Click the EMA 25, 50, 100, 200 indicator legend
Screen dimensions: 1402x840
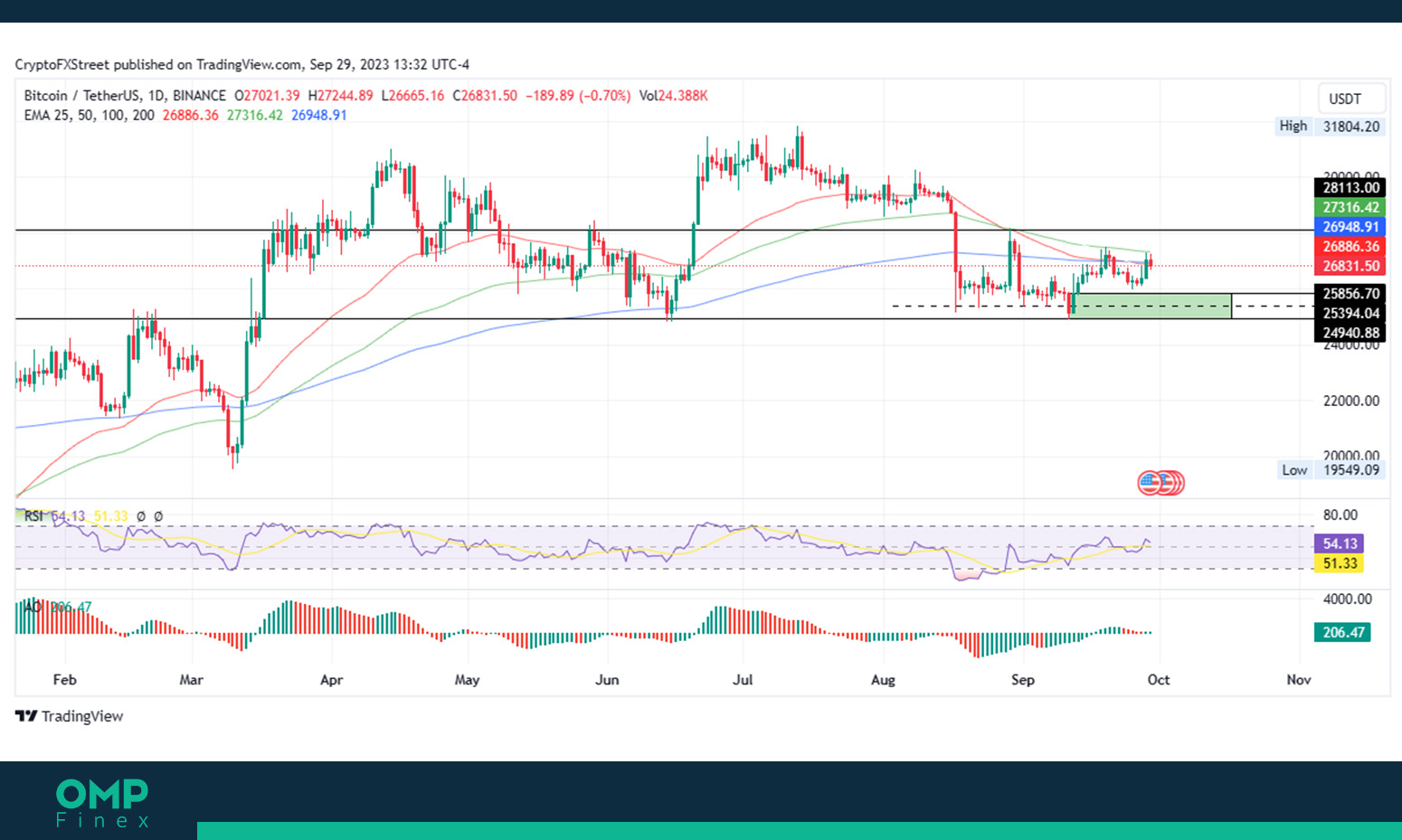pos(89,116)
